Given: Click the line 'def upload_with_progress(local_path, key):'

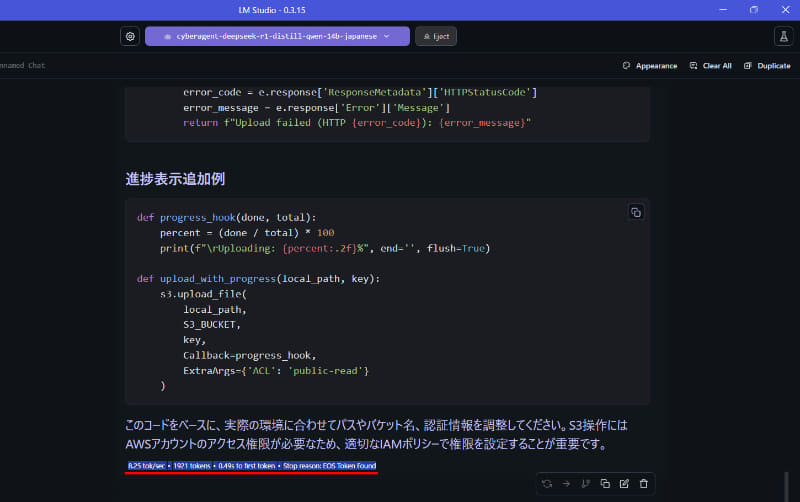Looking at the screenshot, I should pyautogui.click(x=258, y=279).
